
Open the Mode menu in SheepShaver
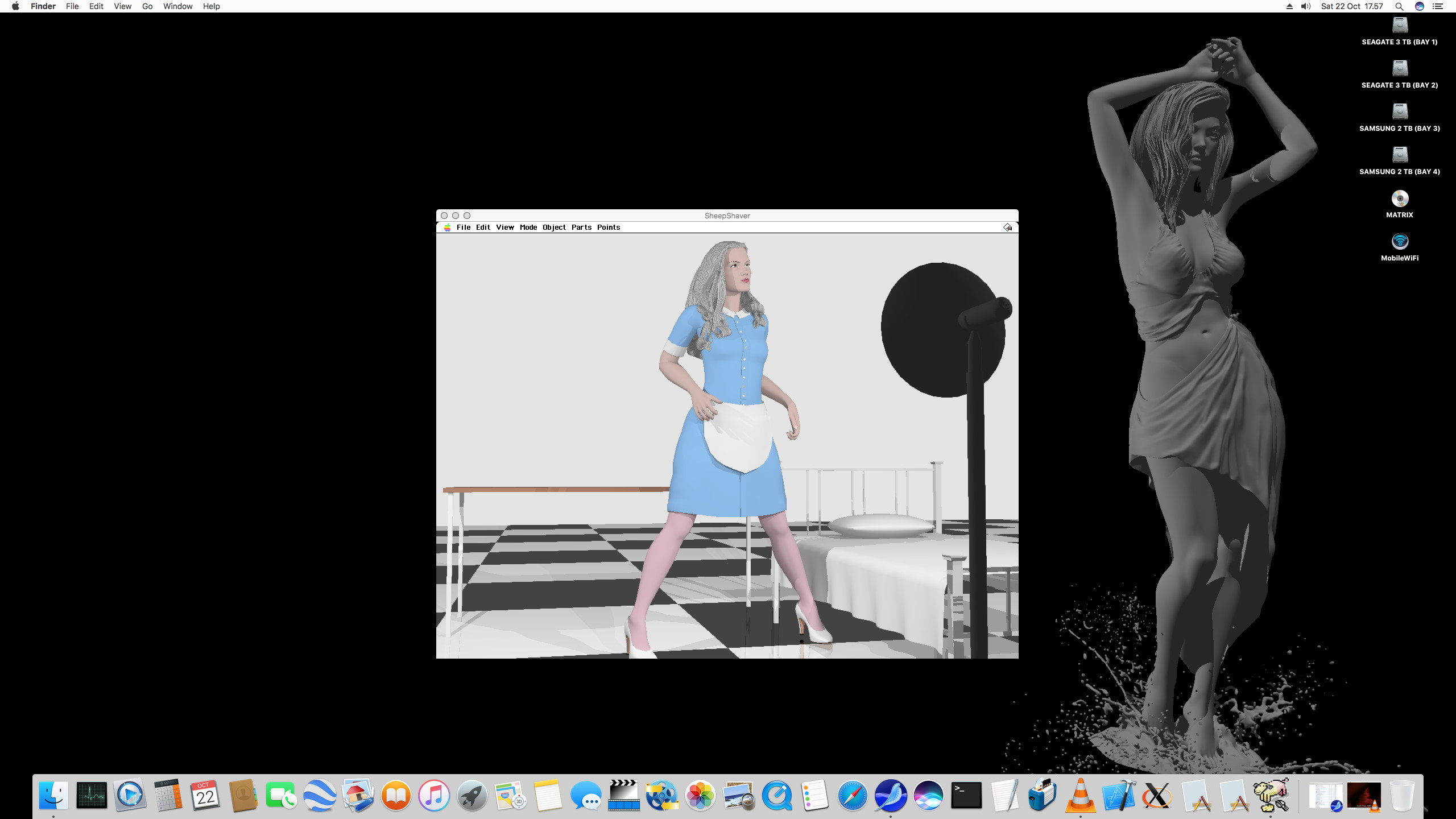[x=528, y=227]
